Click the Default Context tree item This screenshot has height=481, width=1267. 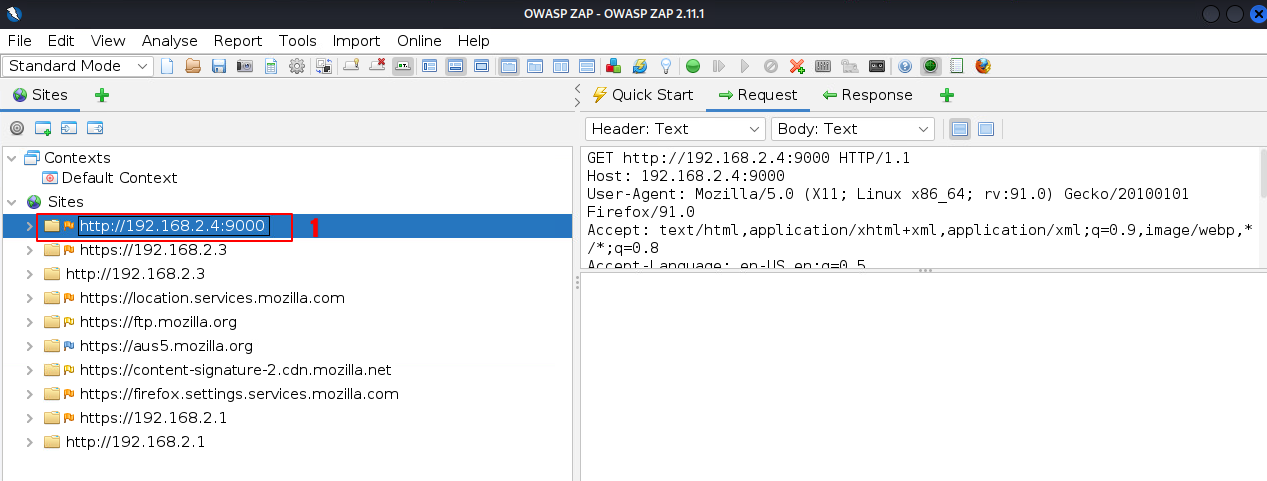(119, 178)
